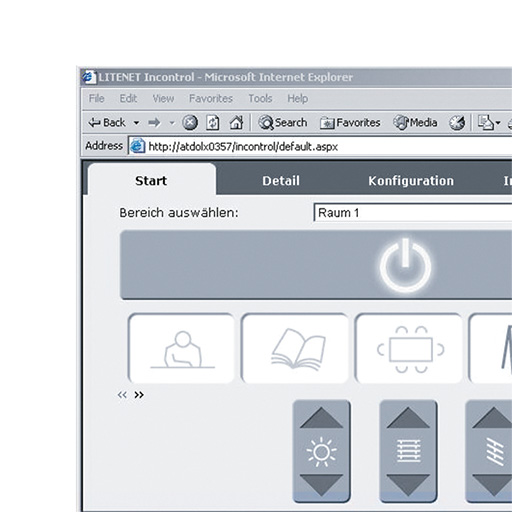Tilt slats upward with up arrow

click(492, 418)
